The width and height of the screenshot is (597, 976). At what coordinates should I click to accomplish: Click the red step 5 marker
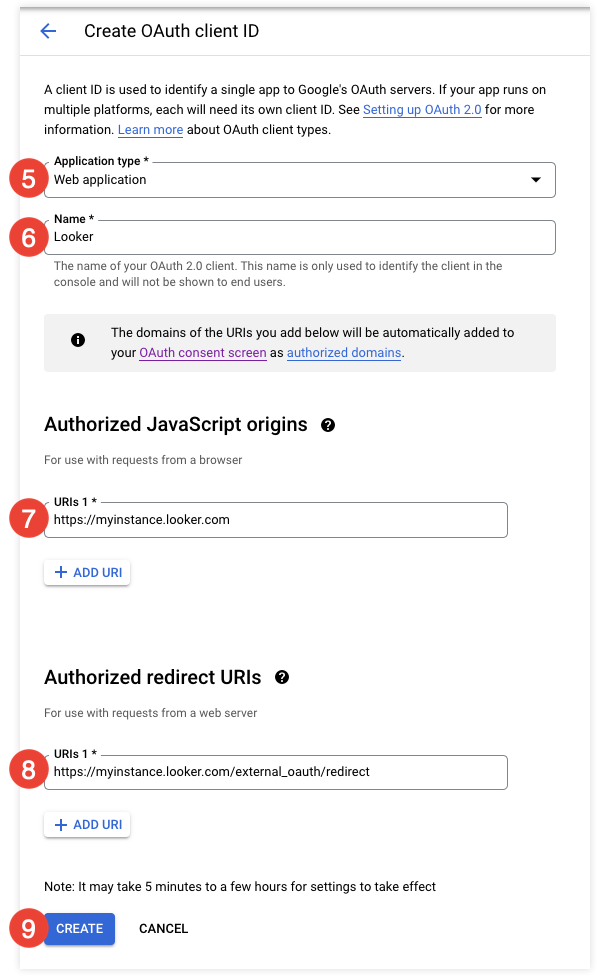[x=29, y=179]
